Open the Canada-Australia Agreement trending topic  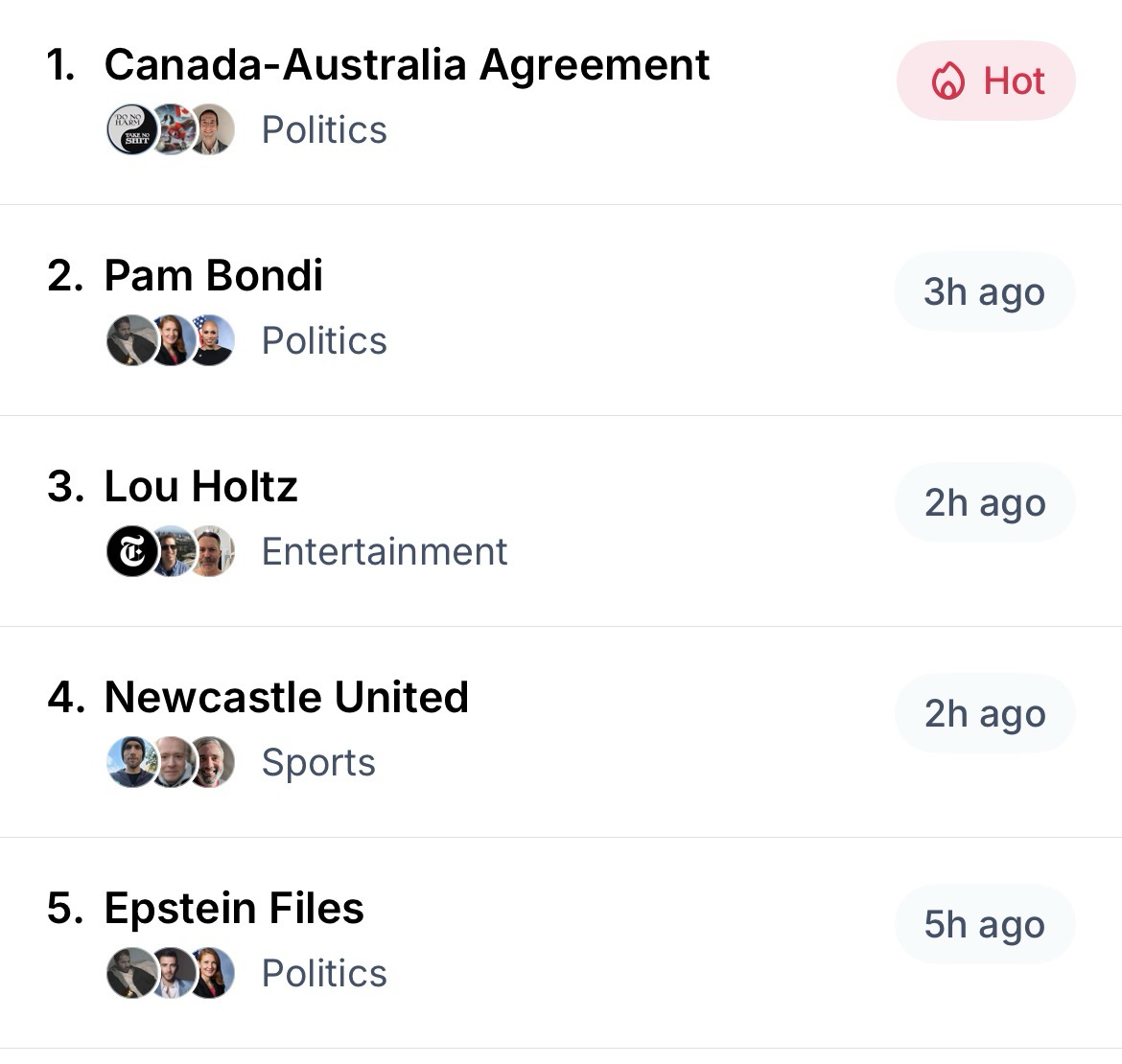click(x=407, y=65)
